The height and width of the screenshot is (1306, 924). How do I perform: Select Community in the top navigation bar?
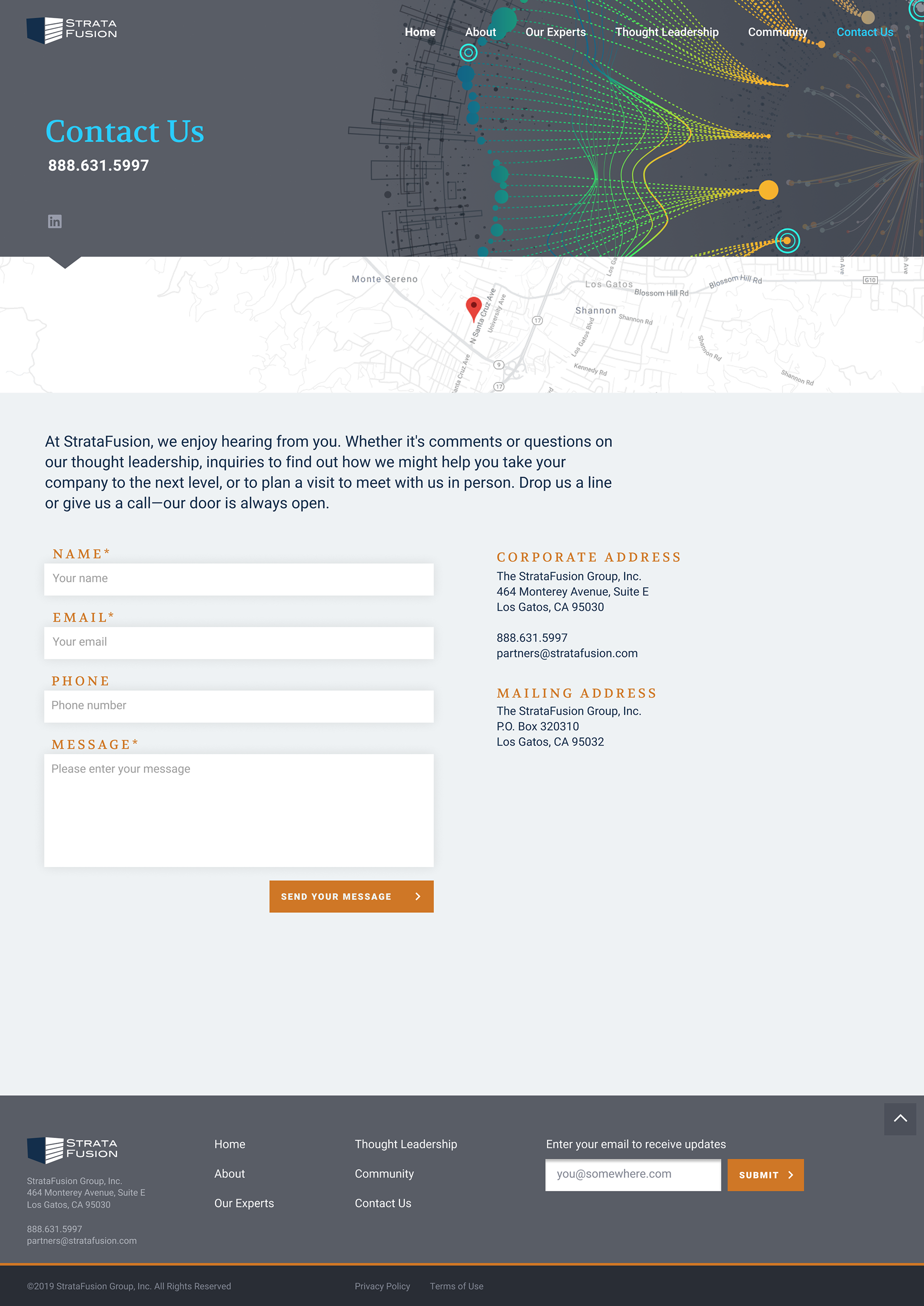777,32
